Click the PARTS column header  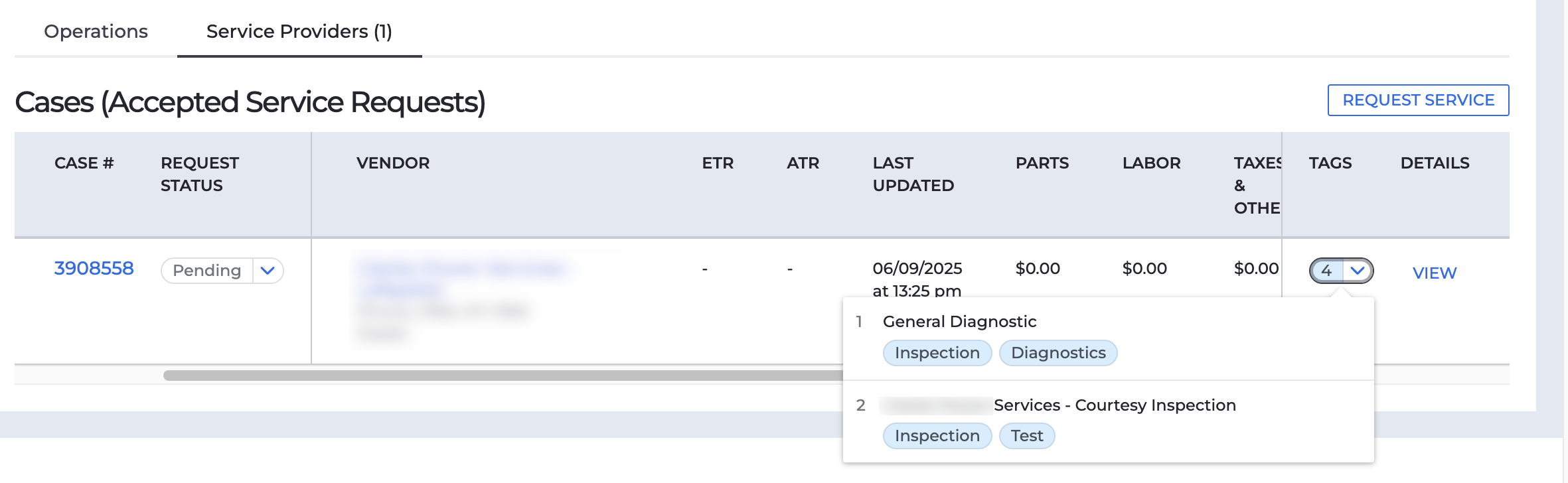click(x=1042, y=163)
